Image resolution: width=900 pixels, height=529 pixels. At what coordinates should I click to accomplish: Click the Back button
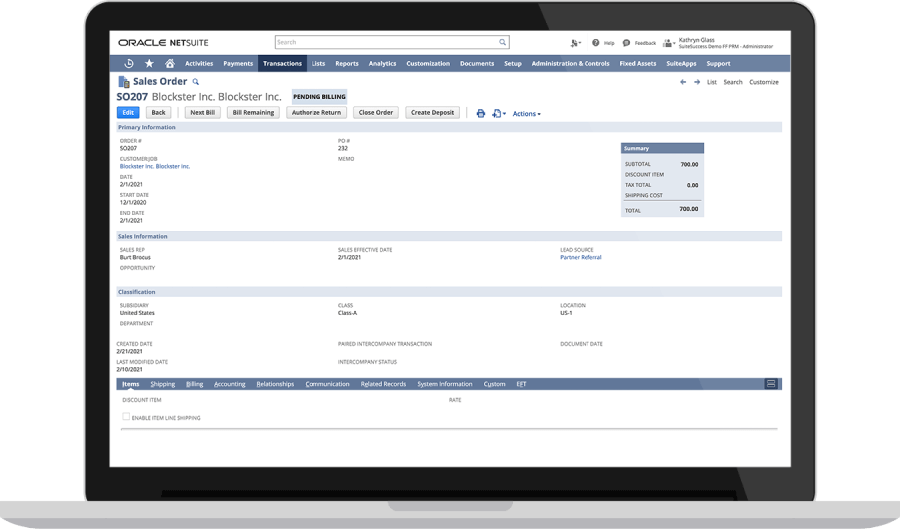point(158,112)
